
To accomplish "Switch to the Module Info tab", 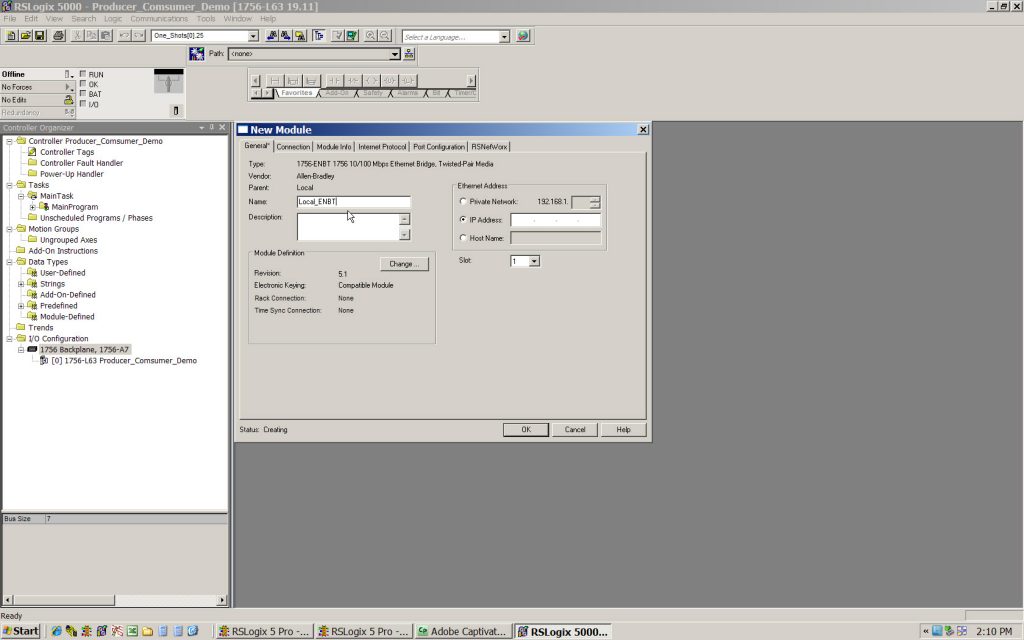I will coord(334,147).
